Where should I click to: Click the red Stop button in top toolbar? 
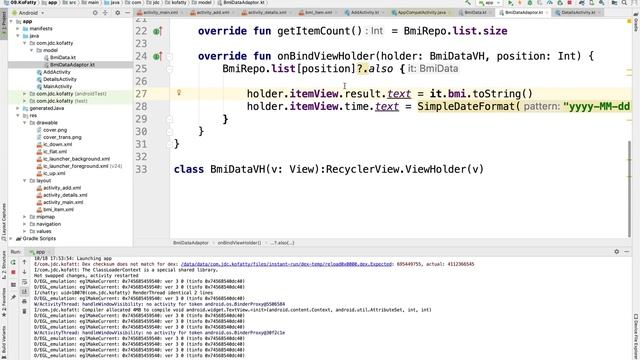[570, 3]
